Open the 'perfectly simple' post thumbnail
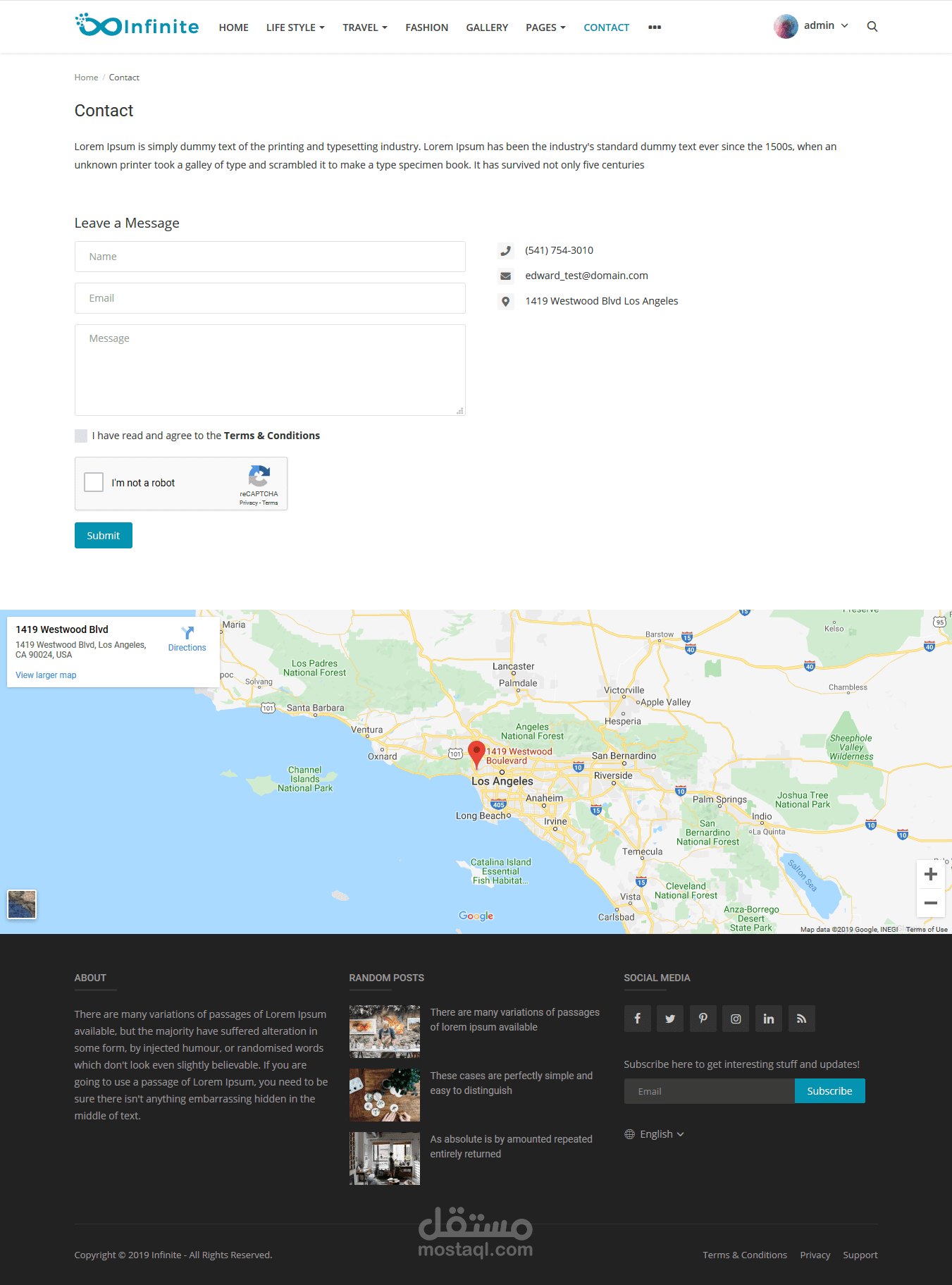 385,1095
